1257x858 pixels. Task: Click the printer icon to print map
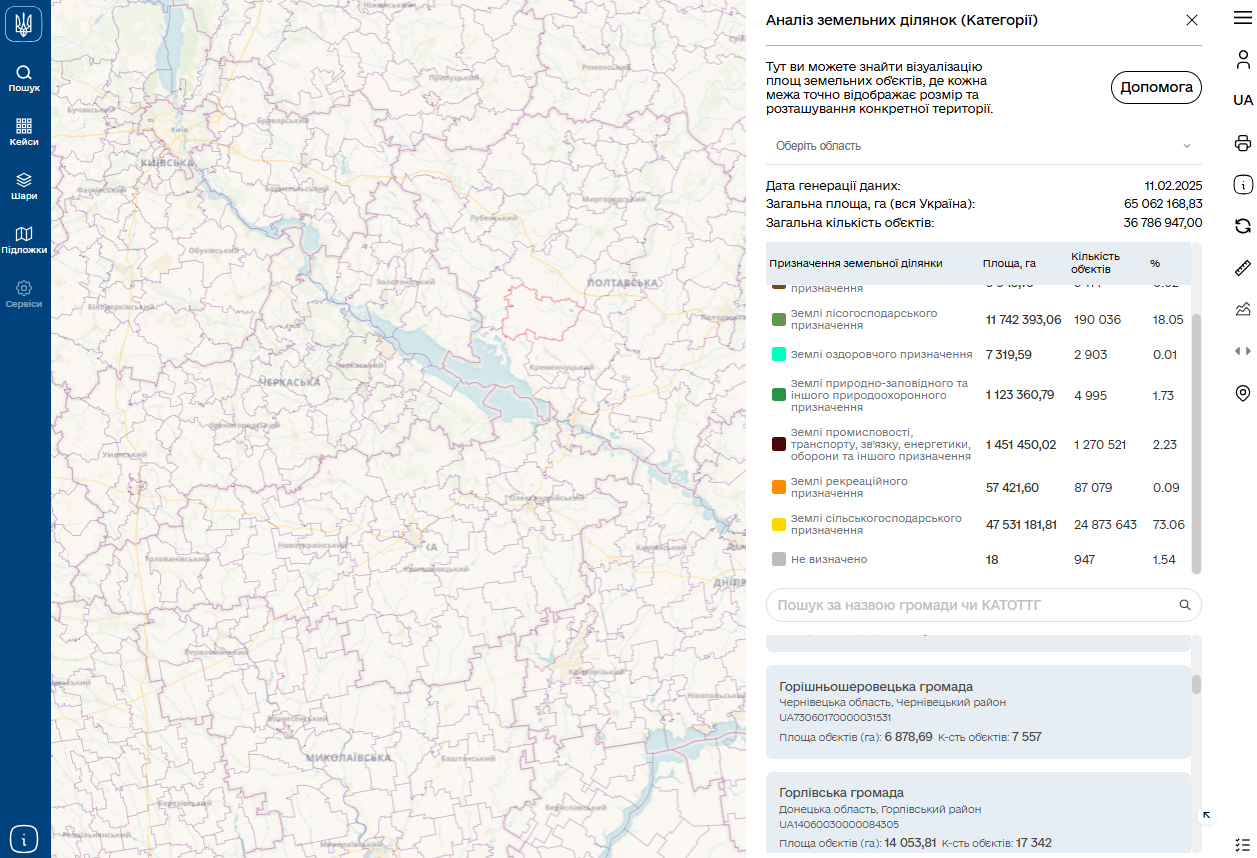(x=1243, y=143)
